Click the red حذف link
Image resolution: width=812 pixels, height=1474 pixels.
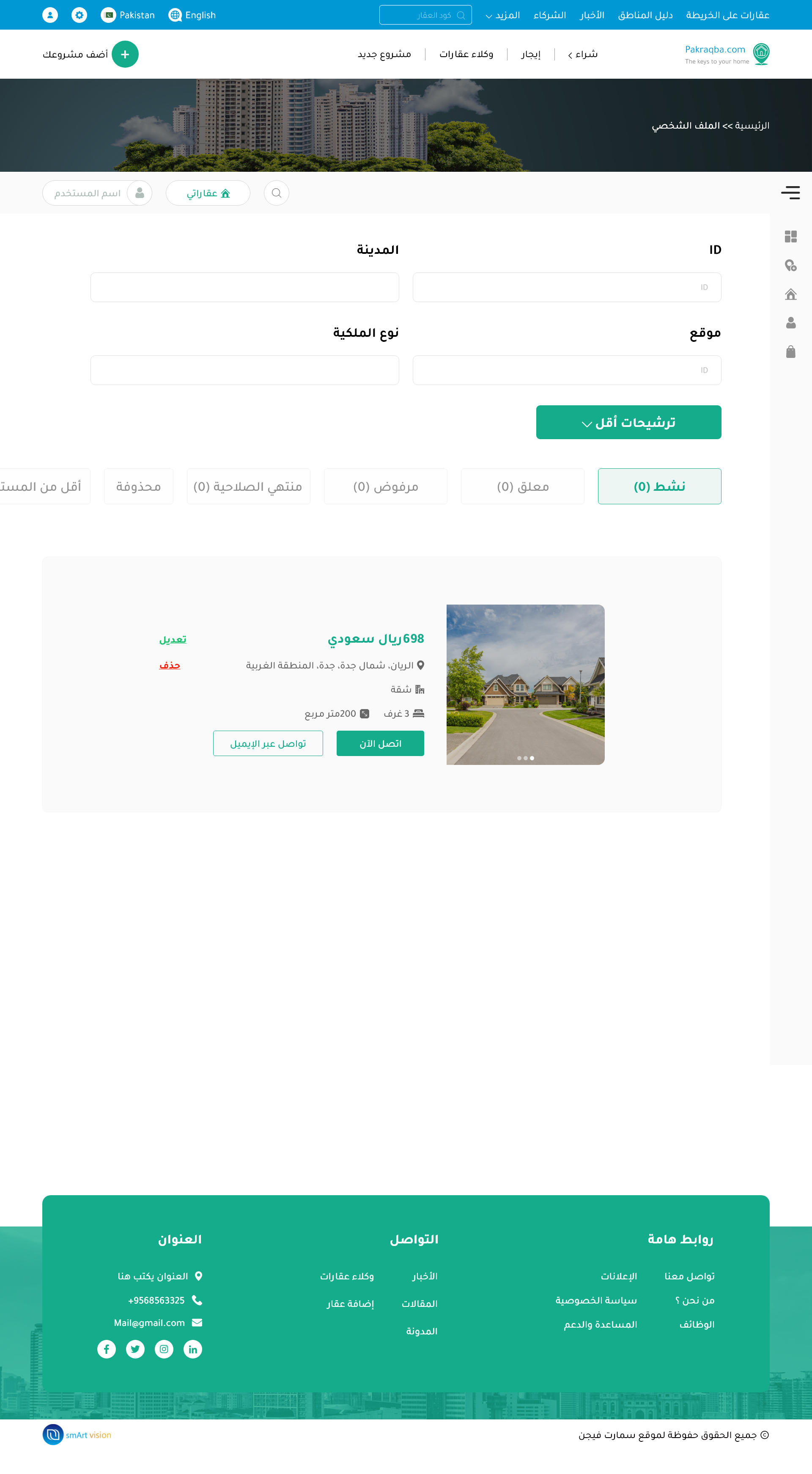coord(170,665)
